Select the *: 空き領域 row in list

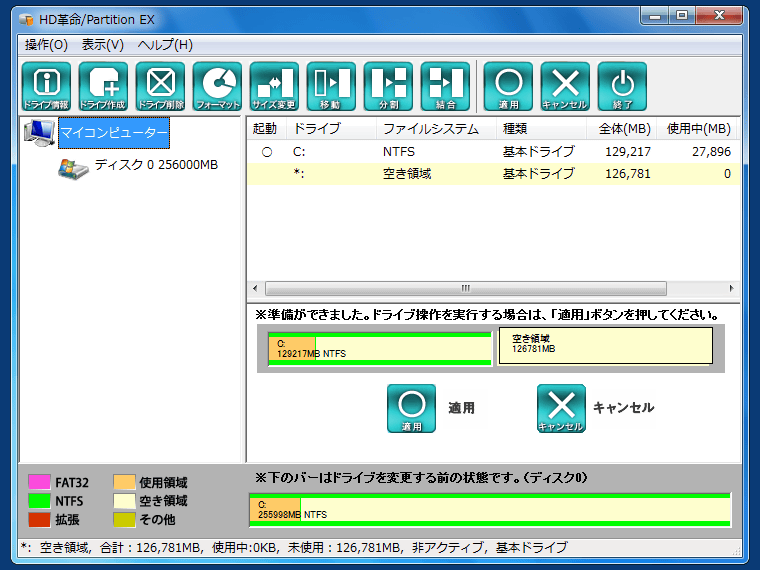pyautogui.click(x=493, y=174)
